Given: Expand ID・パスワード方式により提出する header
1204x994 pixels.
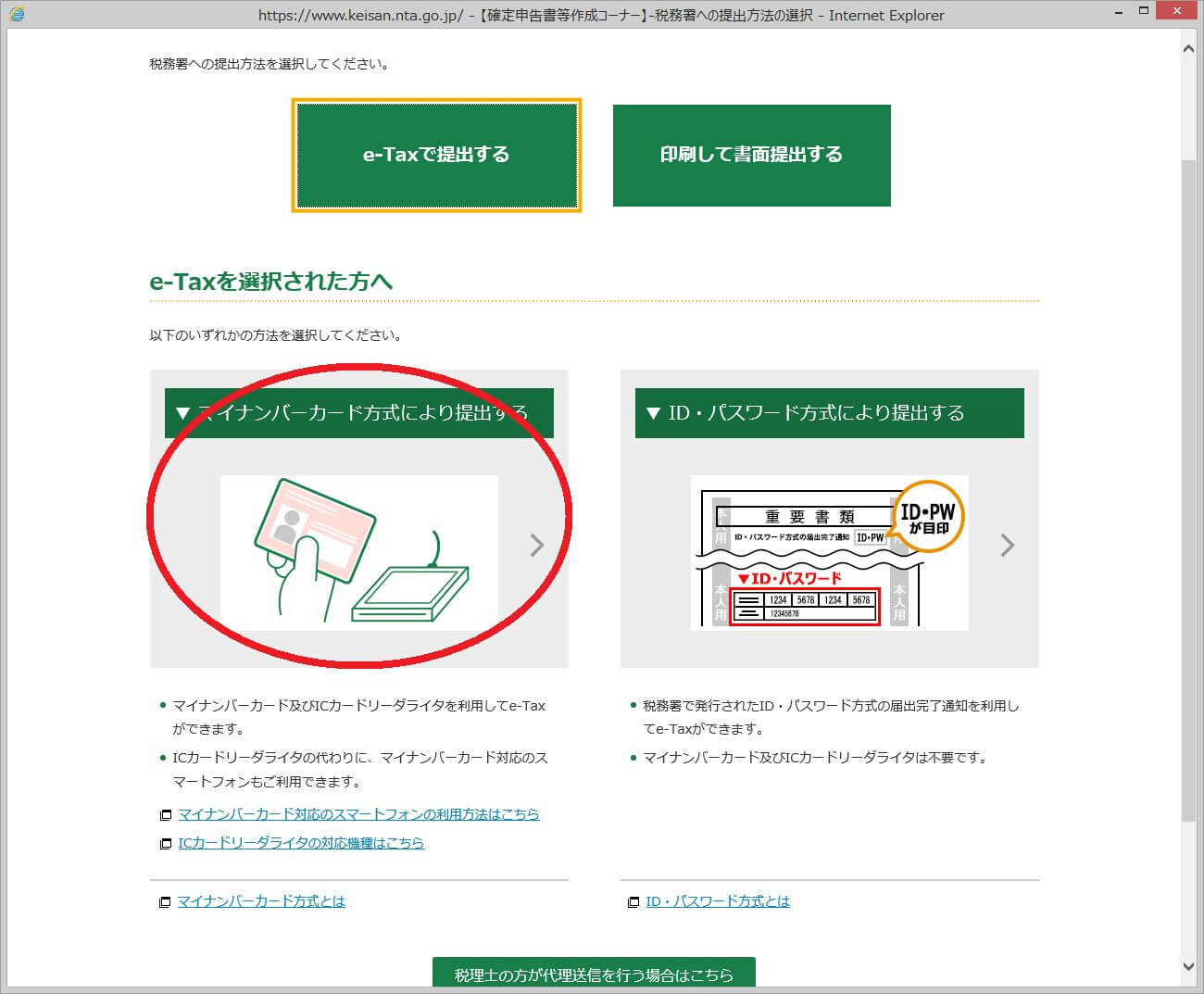Looking at the screenshot, I should pos(829,413).
